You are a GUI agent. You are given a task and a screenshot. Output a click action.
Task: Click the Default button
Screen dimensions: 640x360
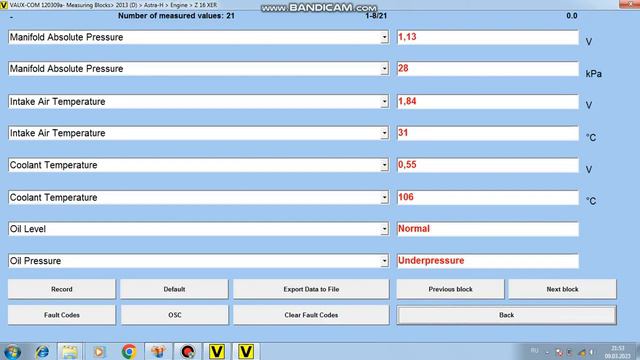(174, 289)
